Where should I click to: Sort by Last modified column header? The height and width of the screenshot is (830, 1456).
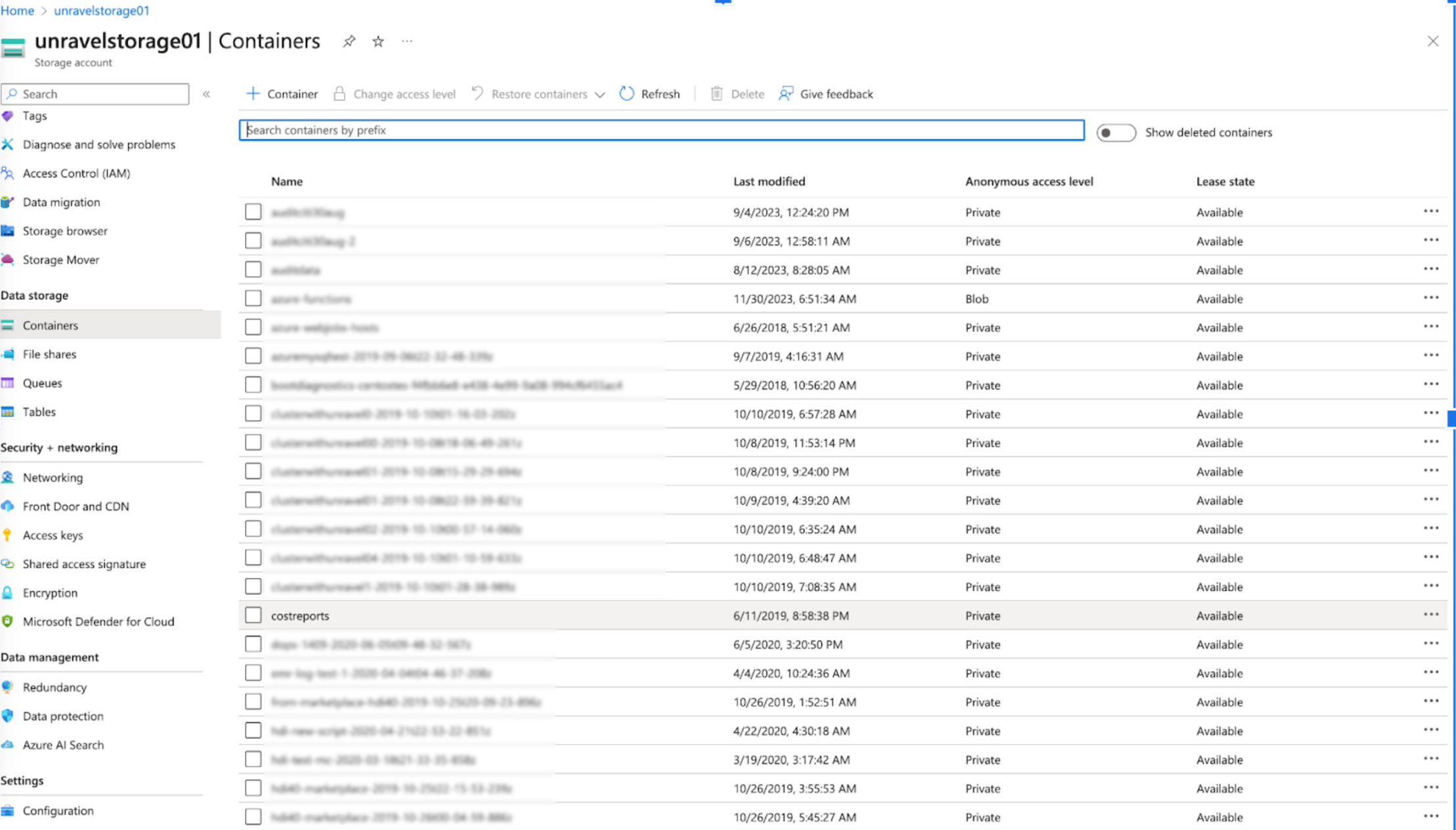click(x=769, y=181)
